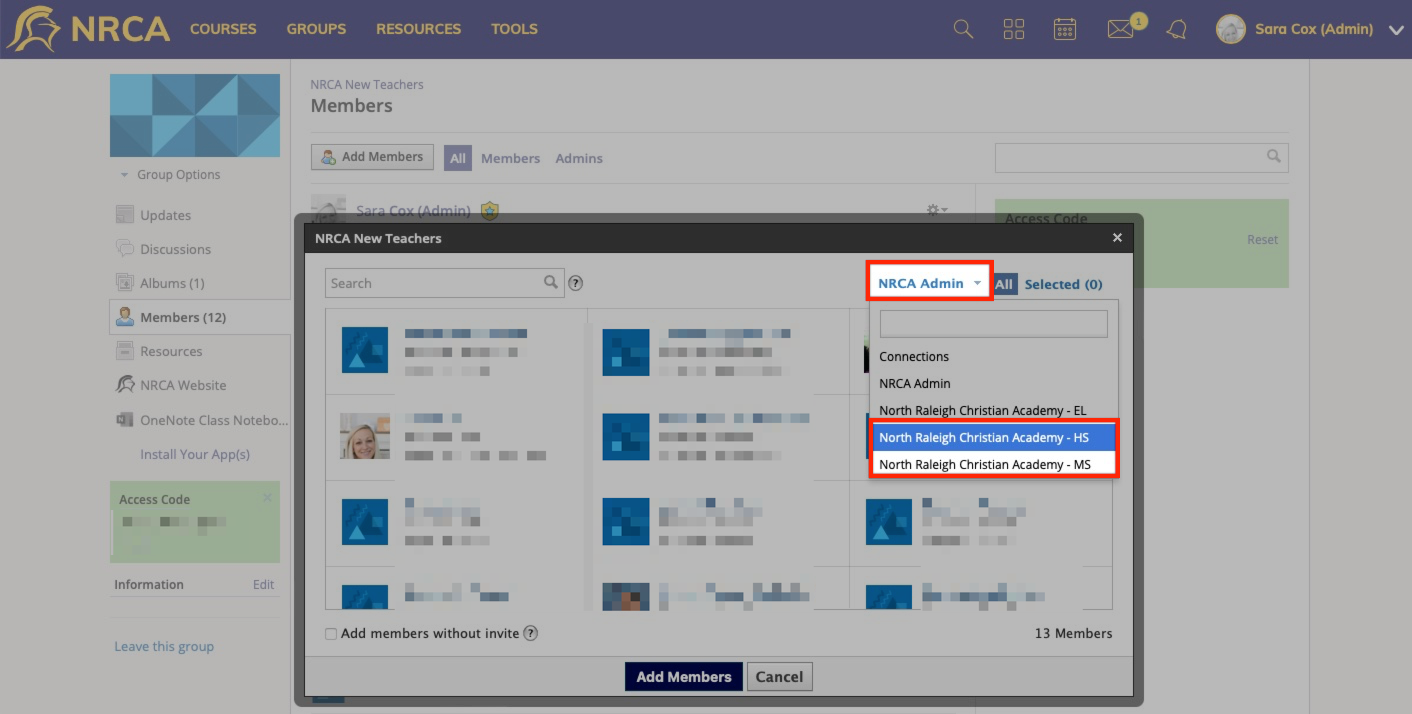The image size is (1412, 714).
Task: Click the Members person icon in sidebar
Action: point(125,317)
